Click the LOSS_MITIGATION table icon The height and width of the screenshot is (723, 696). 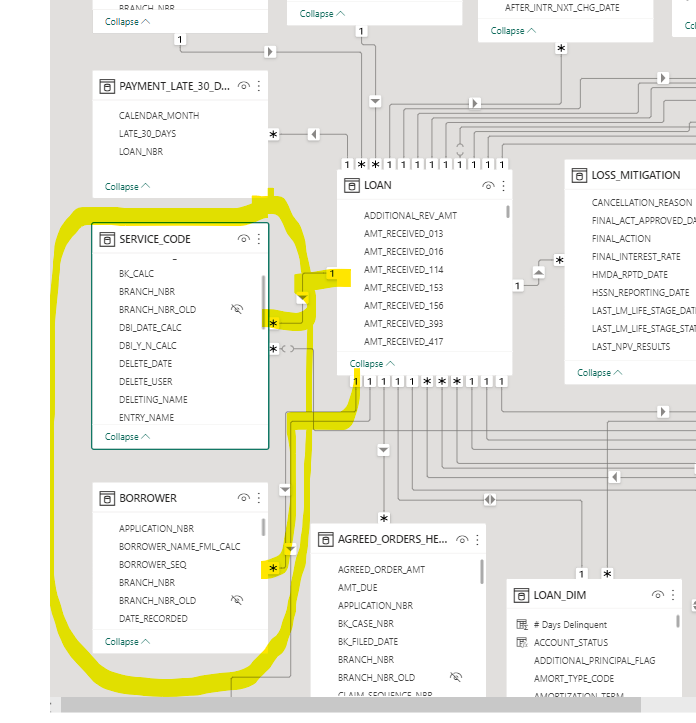click(579, 175)
